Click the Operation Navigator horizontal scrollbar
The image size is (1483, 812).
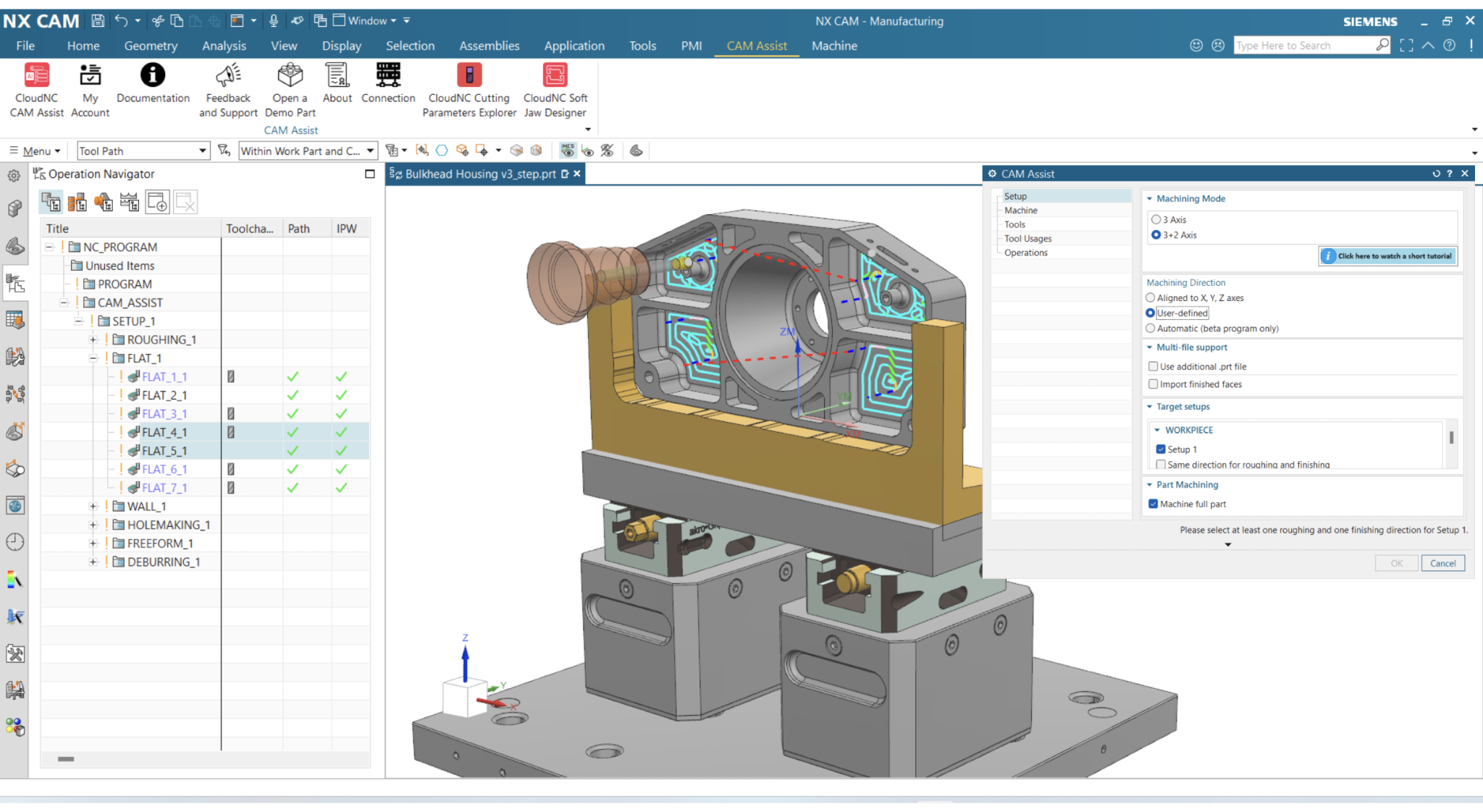pyautogui.click(x=66, y=758)
